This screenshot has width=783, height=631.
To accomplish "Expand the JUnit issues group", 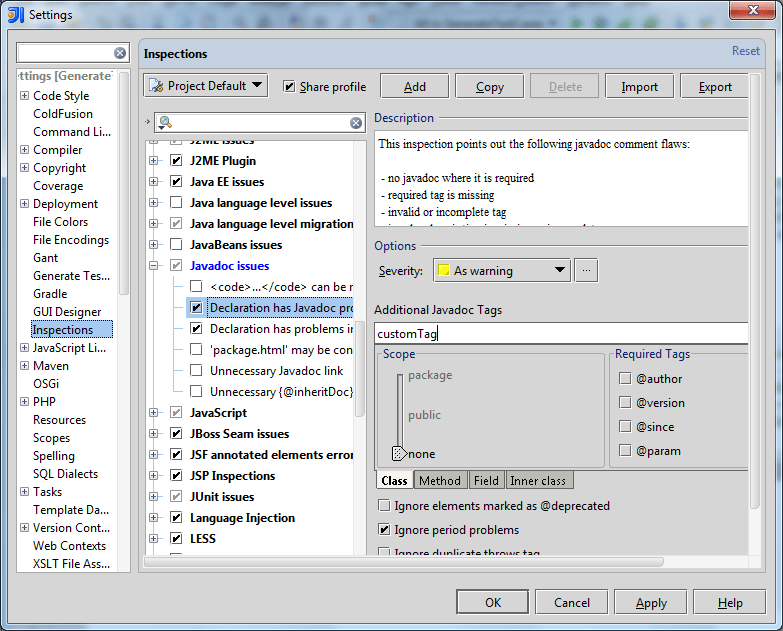I will coord(153,496).
